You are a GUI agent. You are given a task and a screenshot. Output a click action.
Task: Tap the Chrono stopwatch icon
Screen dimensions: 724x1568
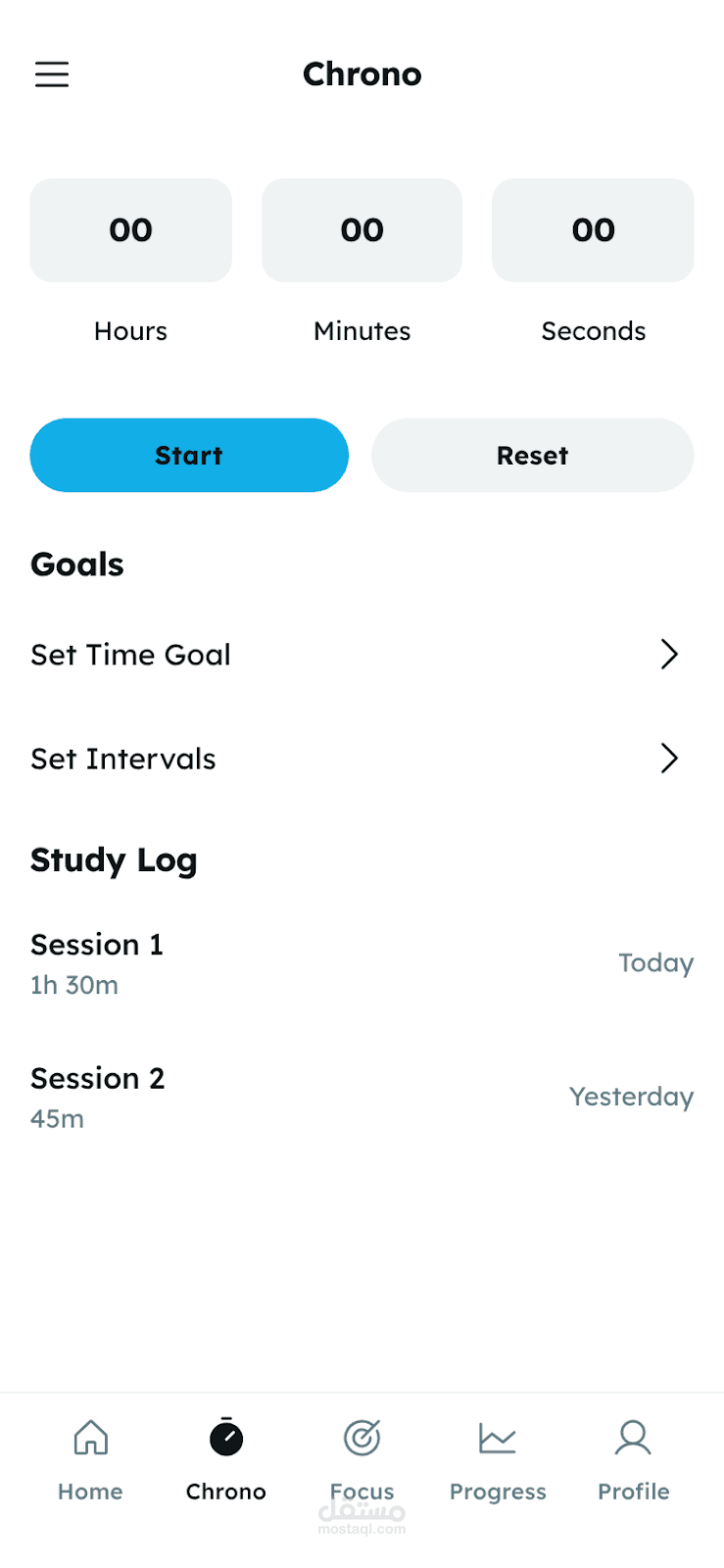click(x=226, y=1438)
